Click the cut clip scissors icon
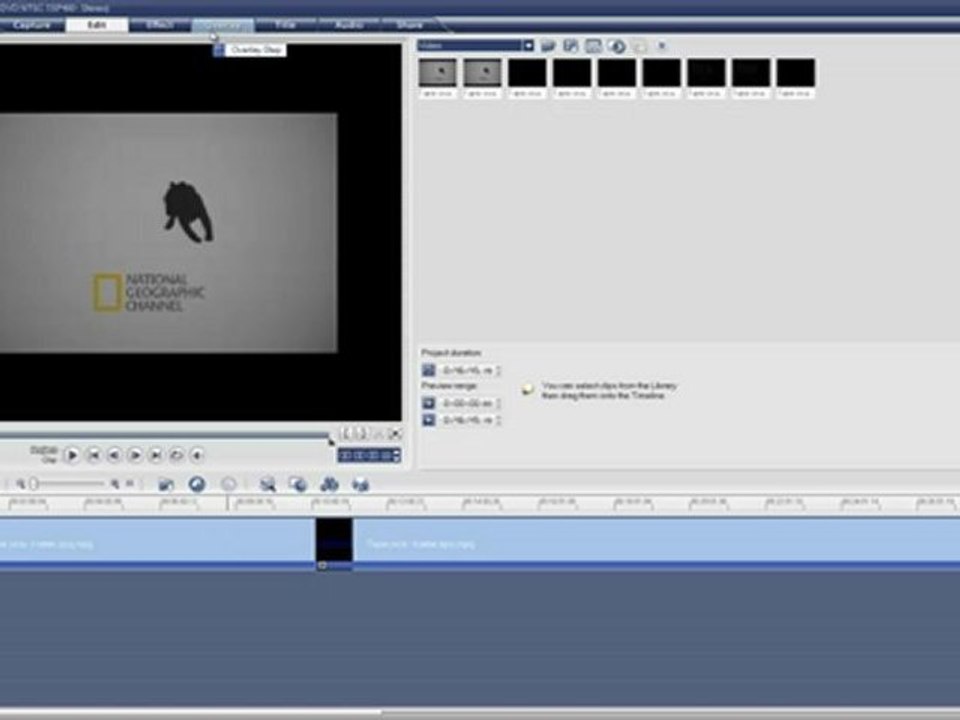Viewport: 960px width, 720px height. tap(378, 433)
